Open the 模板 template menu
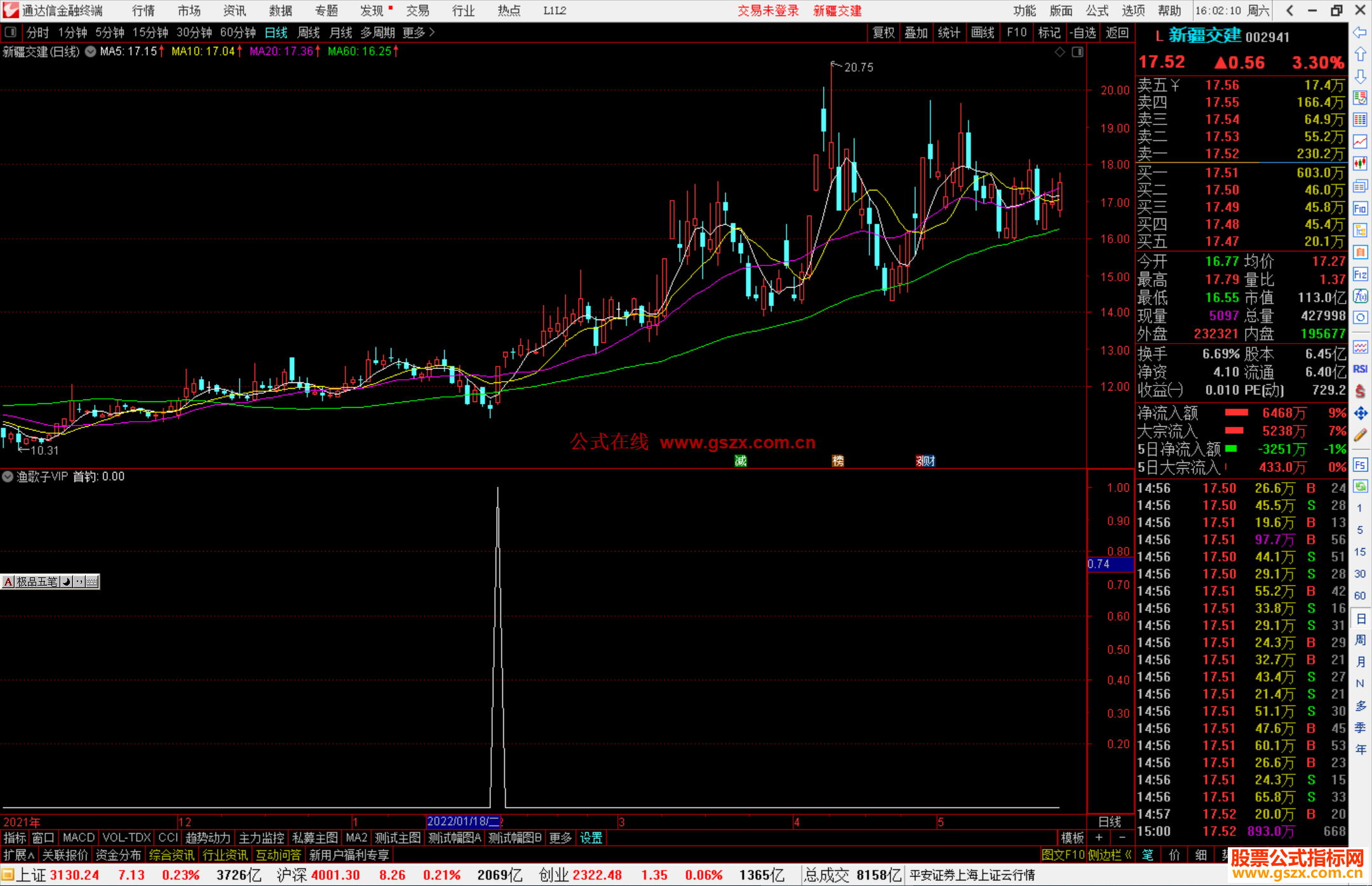 1072,838
